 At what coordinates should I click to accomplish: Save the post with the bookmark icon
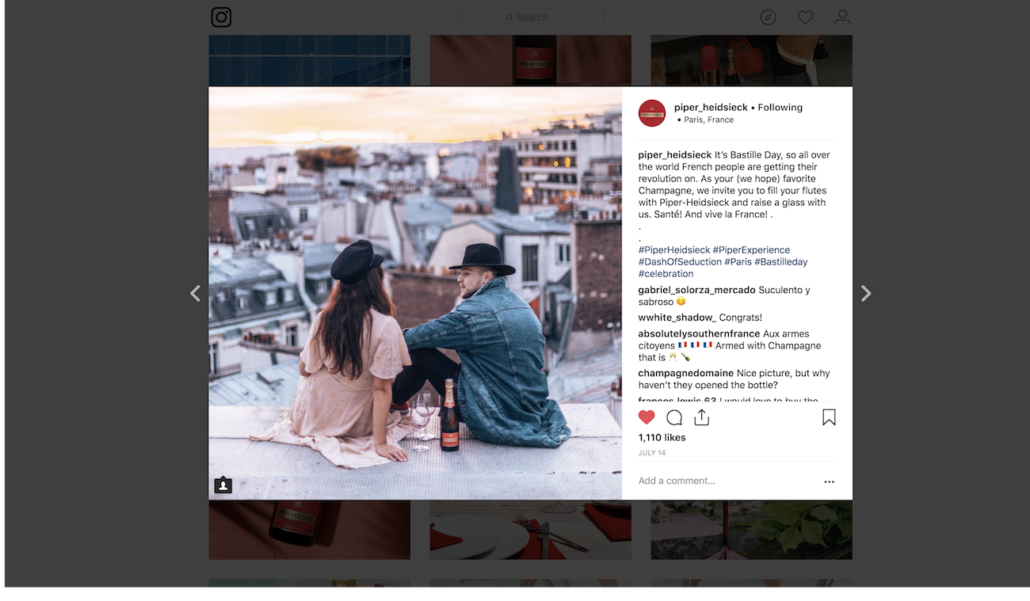coord(829,417)
